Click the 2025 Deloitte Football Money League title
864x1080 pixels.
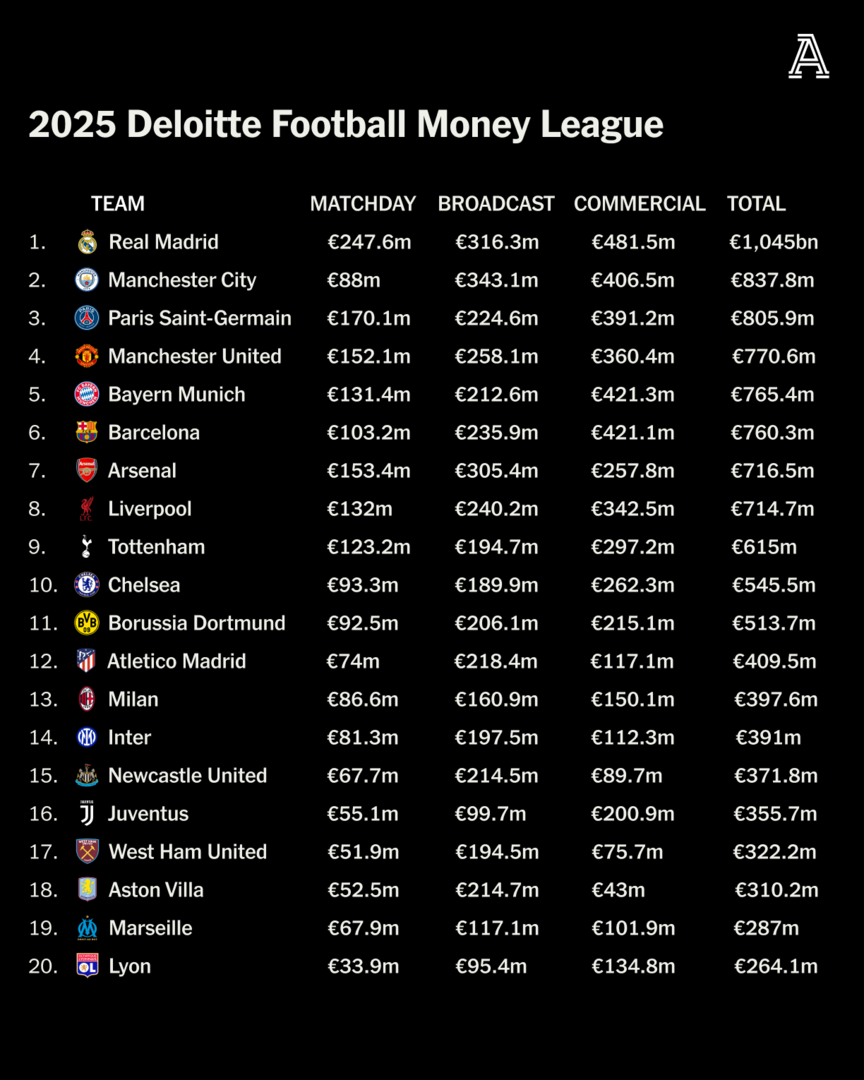[x=346, y=125]
